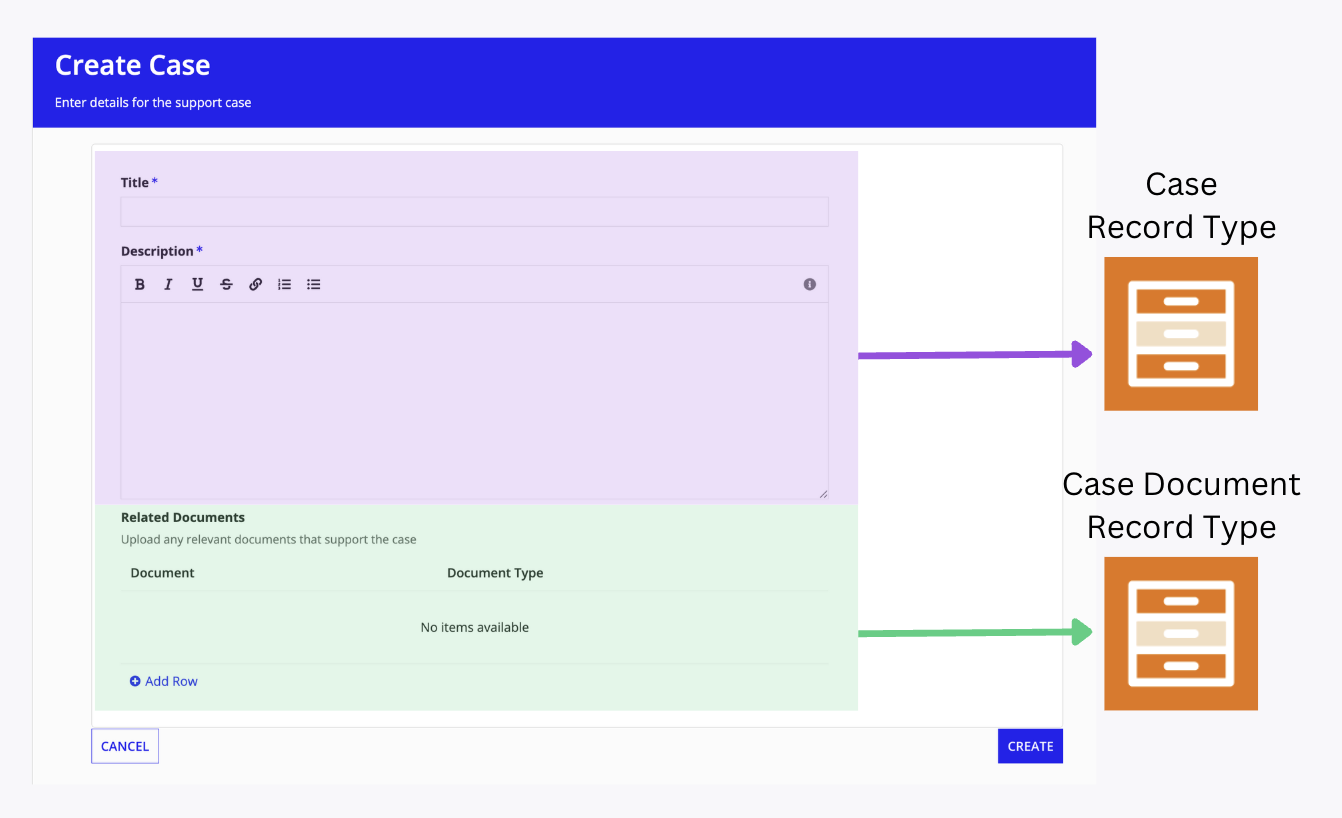Toggle italic formatting in Description toolbar
1342x818 pixels.
(168, 285)
